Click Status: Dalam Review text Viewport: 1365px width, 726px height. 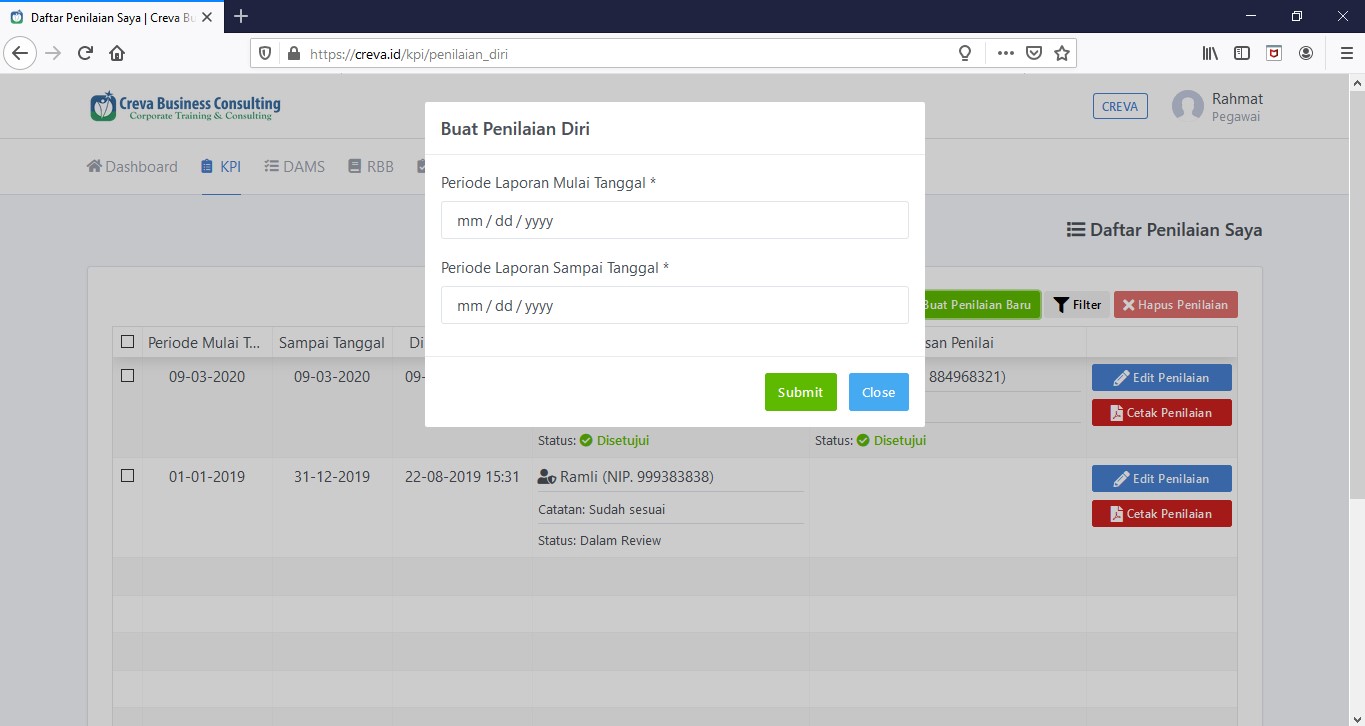[x=599, y=541]
